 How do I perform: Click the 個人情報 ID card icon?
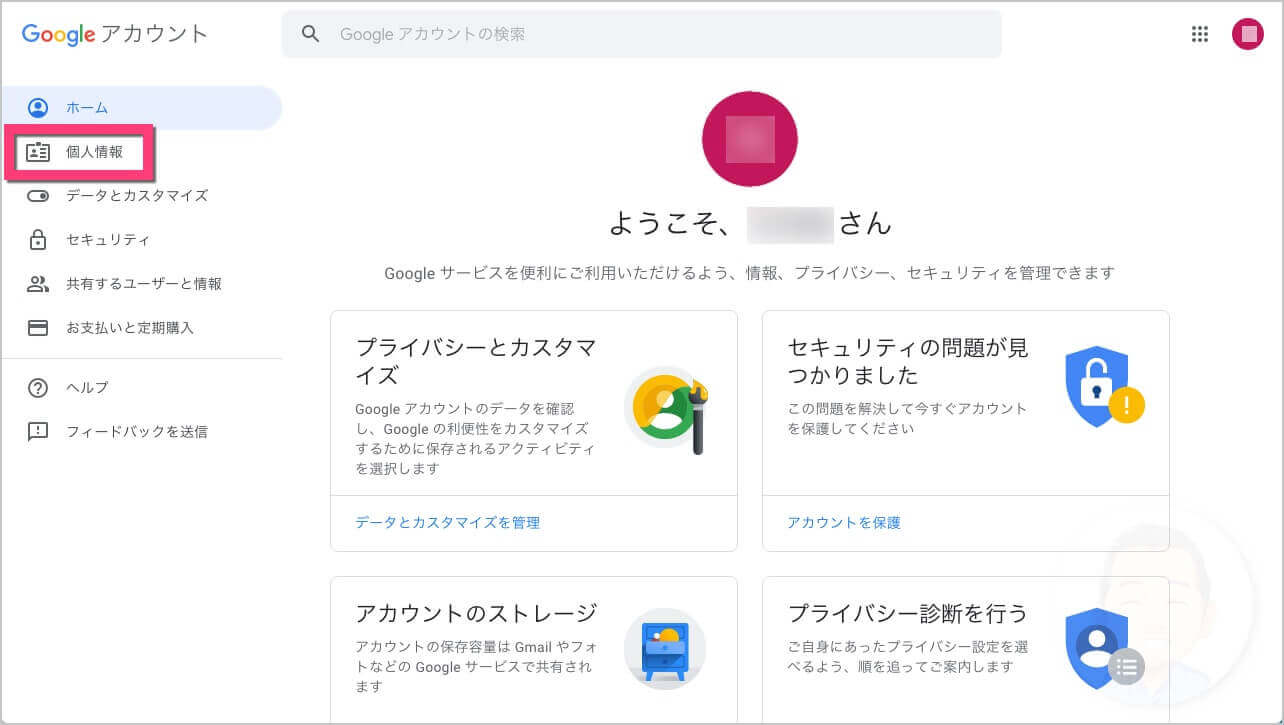[x=38, y=152]
